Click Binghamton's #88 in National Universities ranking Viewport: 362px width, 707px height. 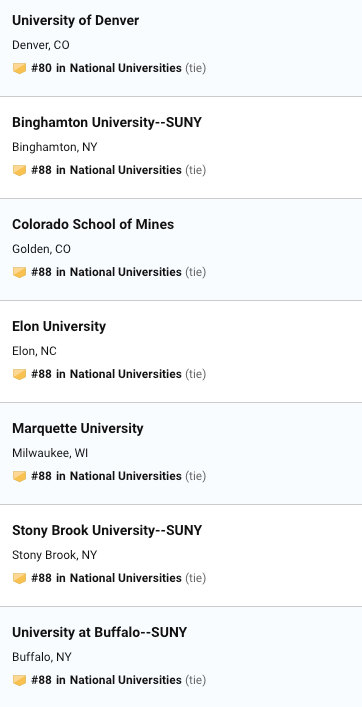click(106, 170)
